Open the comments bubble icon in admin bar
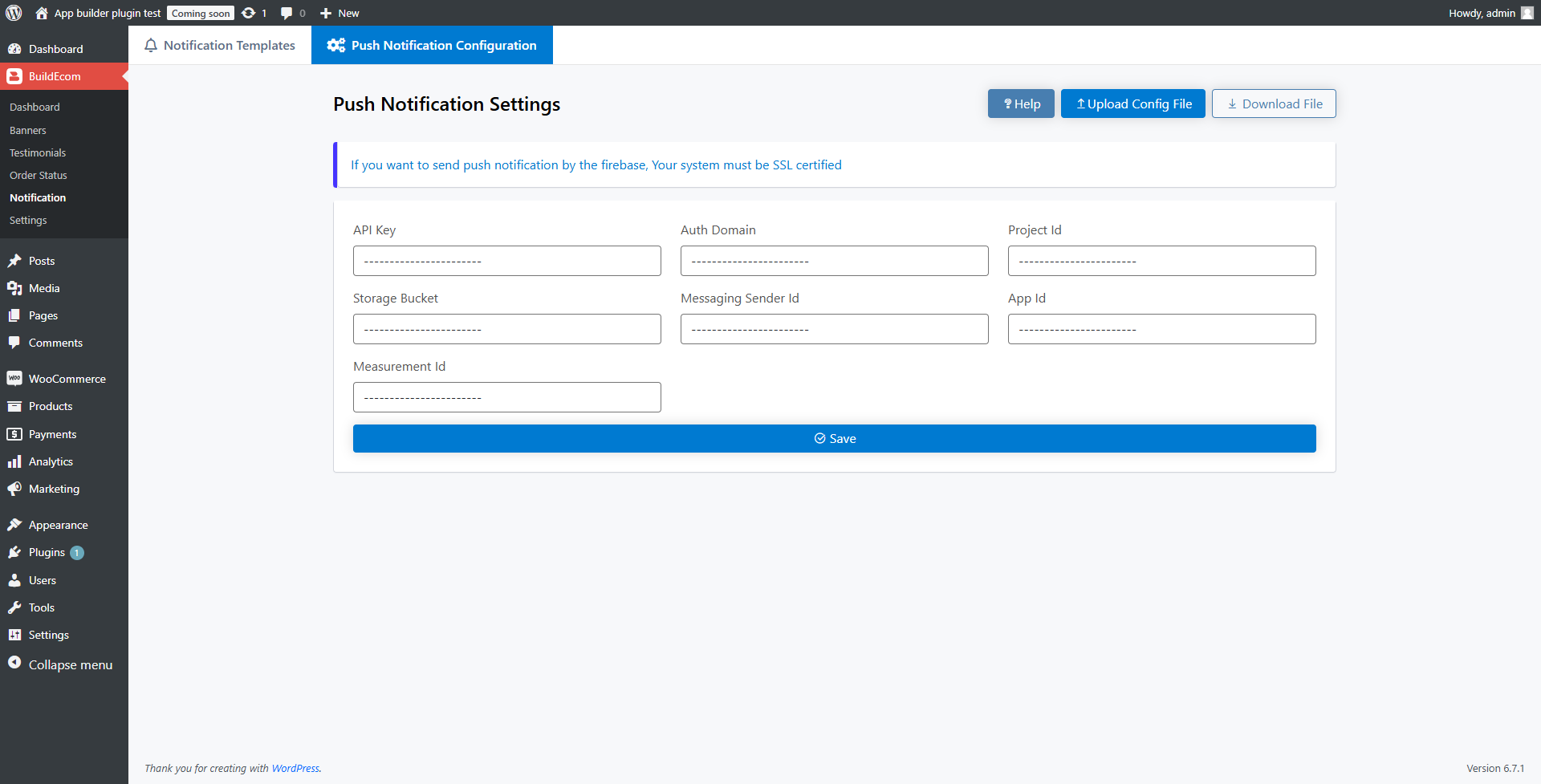The image size is (1541, 784). point(287,13)
